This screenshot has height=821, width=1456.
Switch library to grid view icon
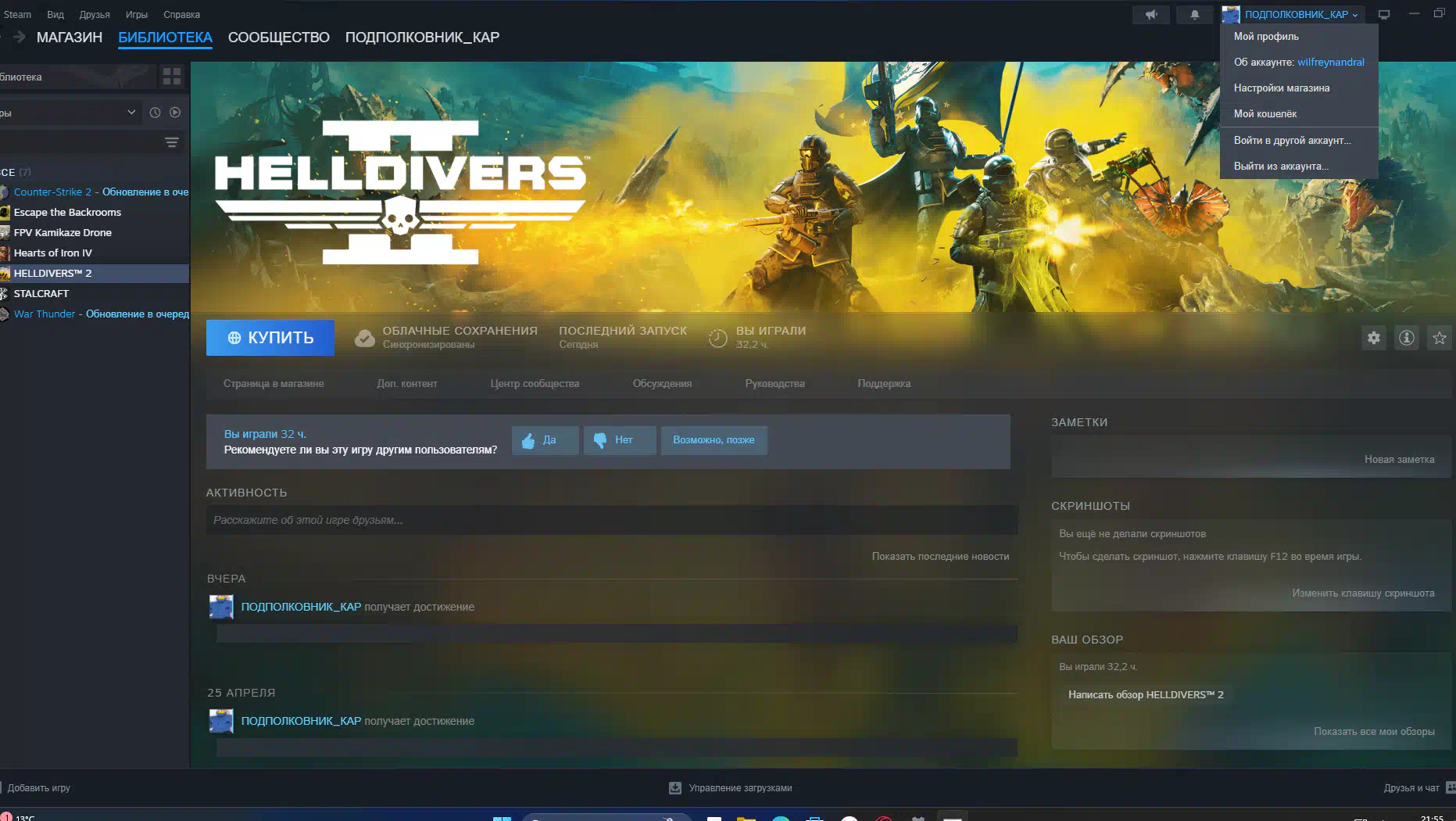coord(171,76)
